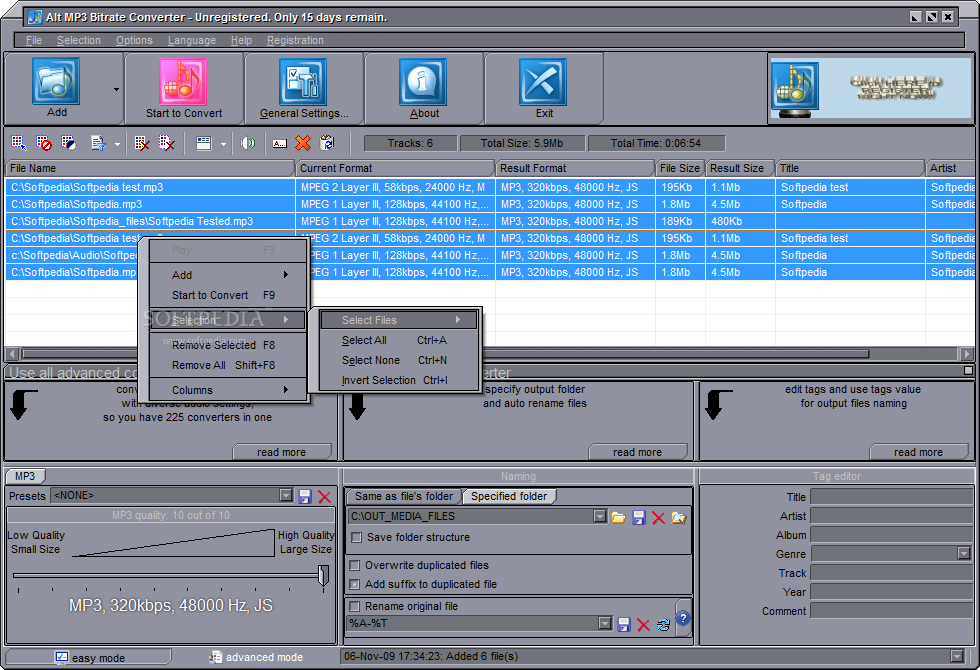Click the columns layout icon
This screenshot has height=670, width=980.
[x=204, y=143]
